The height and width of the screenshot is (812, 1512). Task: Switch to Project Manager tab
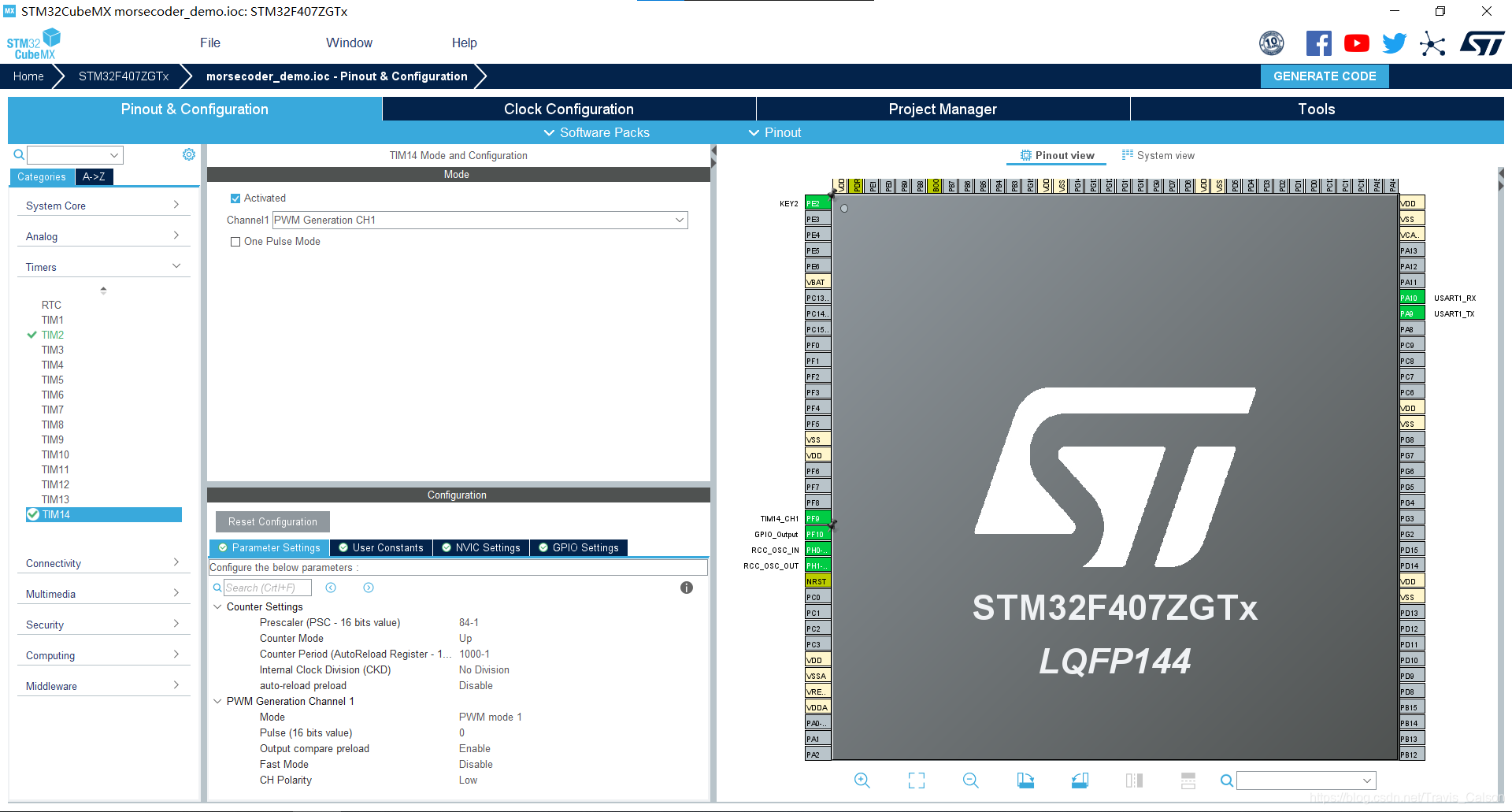943,109
